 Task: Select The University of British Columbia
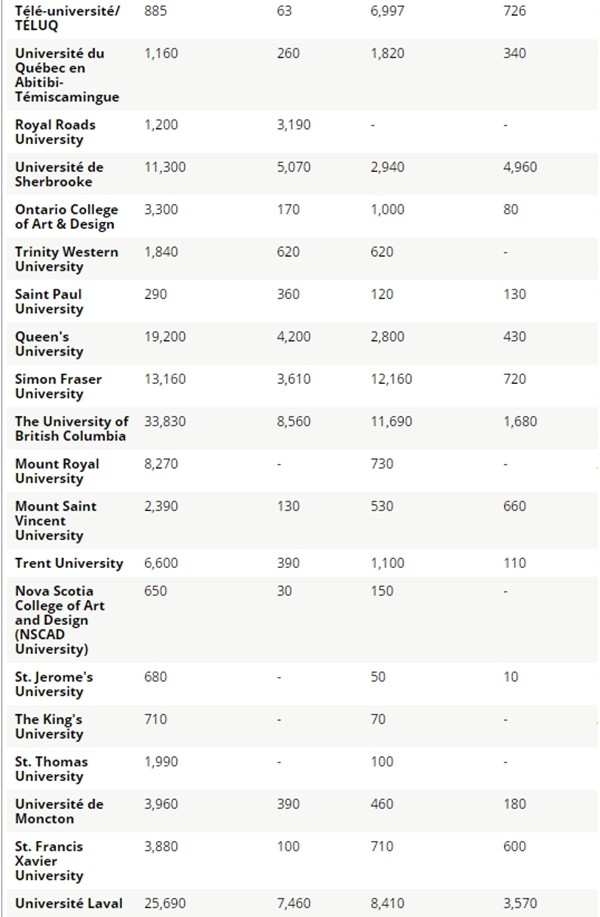(x=71, y=429)
